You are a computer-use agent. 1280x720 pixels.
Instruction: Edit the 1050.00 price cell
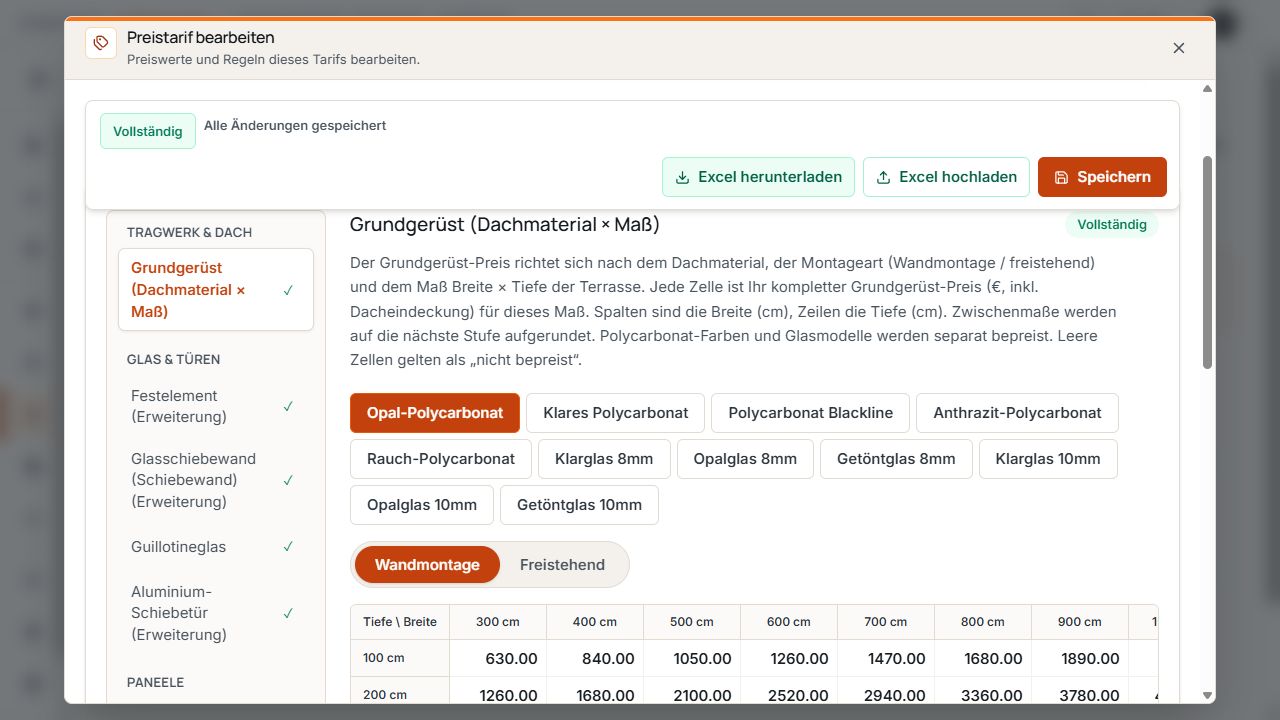tap(692, 659)
